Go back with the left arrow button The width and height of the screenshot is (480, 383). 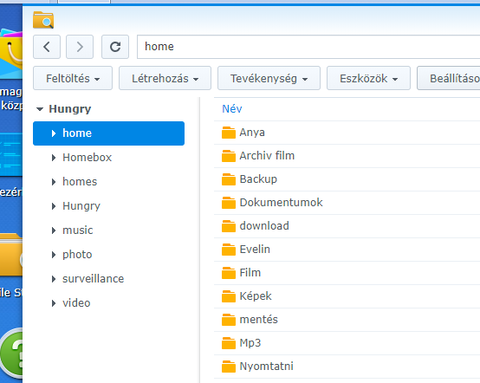pos(47,47)
